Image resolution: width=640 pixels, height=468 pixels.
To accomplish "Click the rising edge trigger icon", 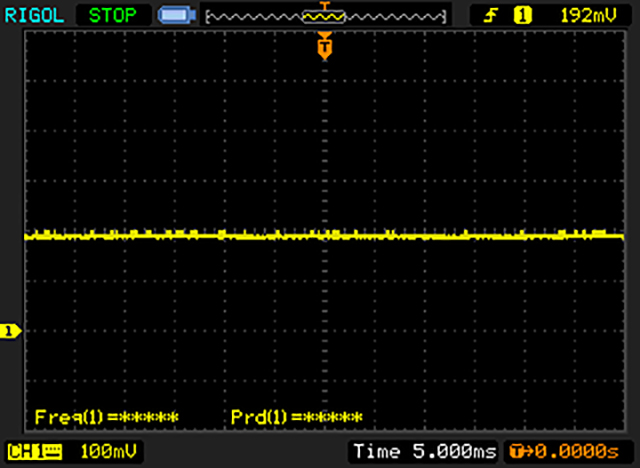I will [491, 16].
